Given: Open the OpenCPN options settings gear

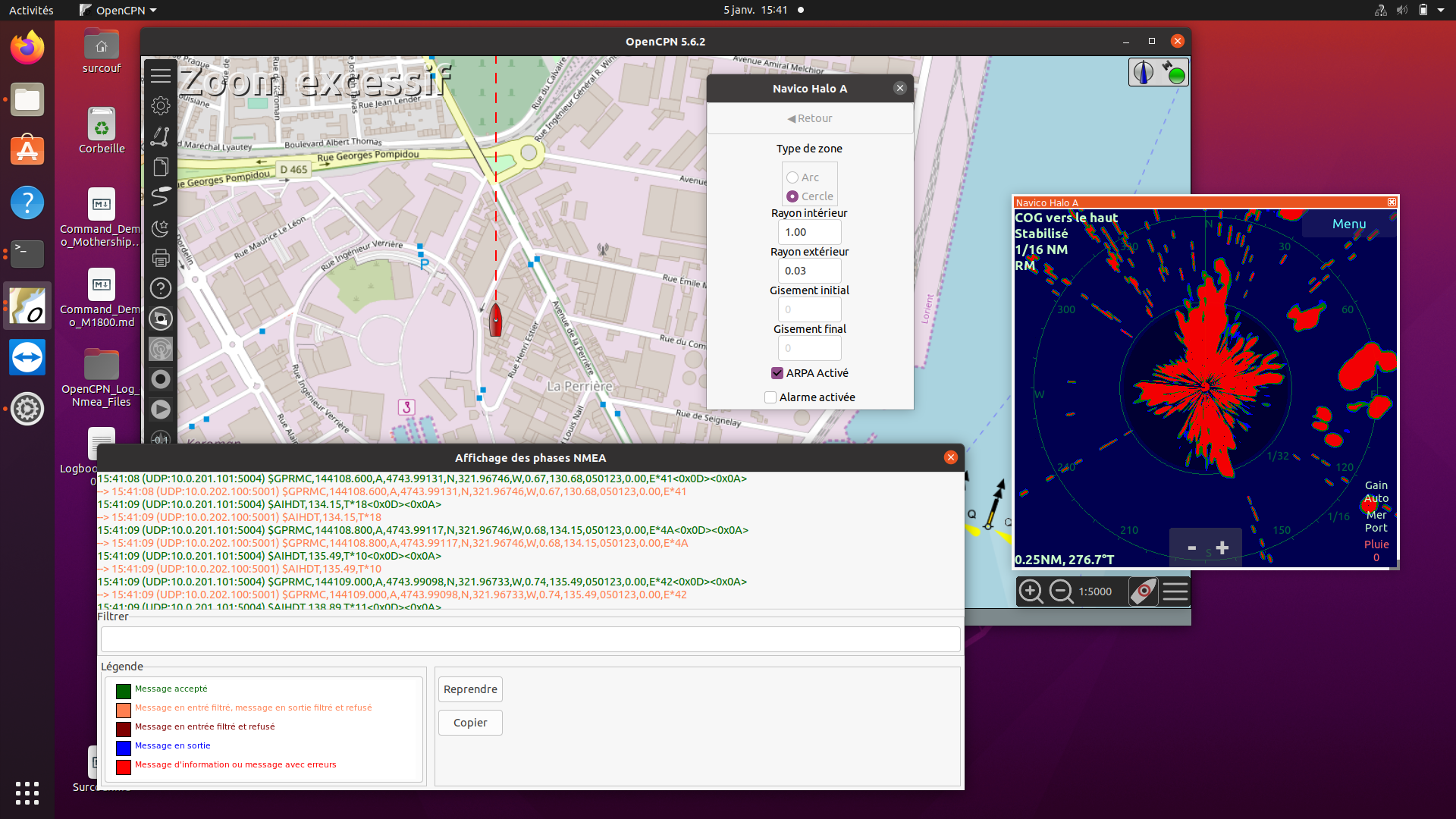Looking at the screenshot, I should point(160,105).
